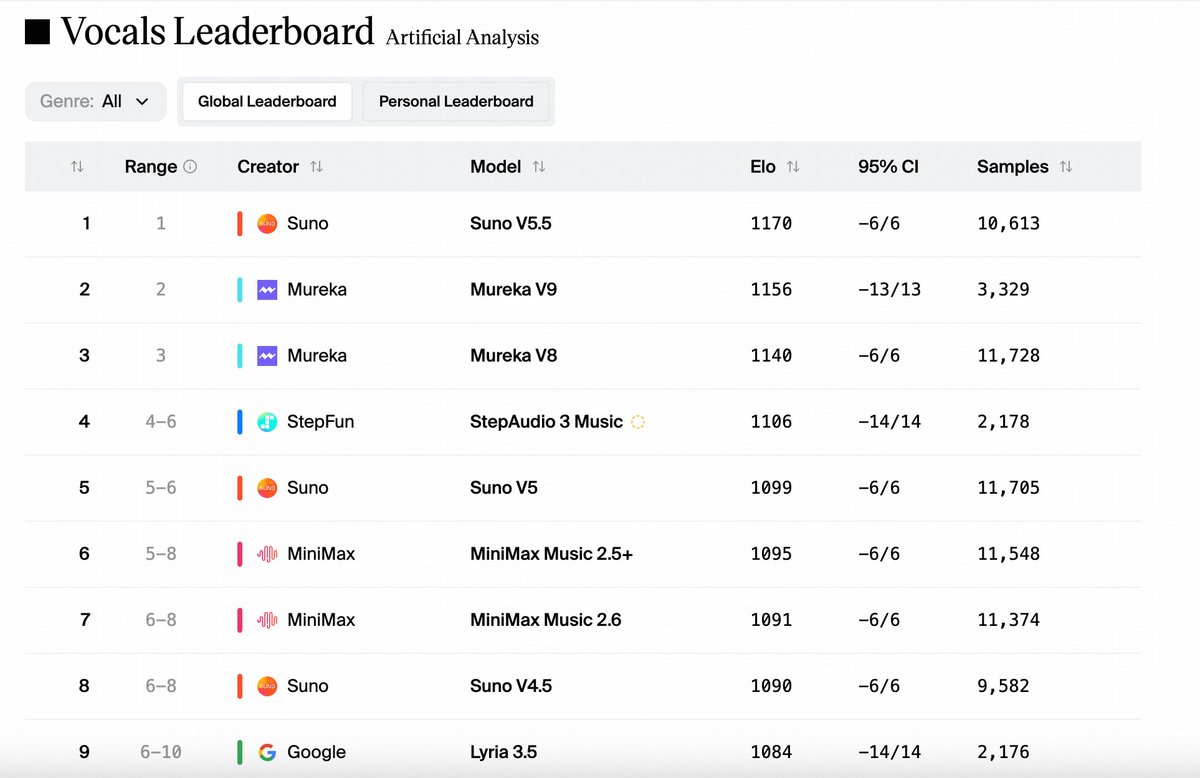Screen dimensions: 1200x778
Task: Click MiniMax logo in Music 2.5+ row
Action: coord(267,553)
